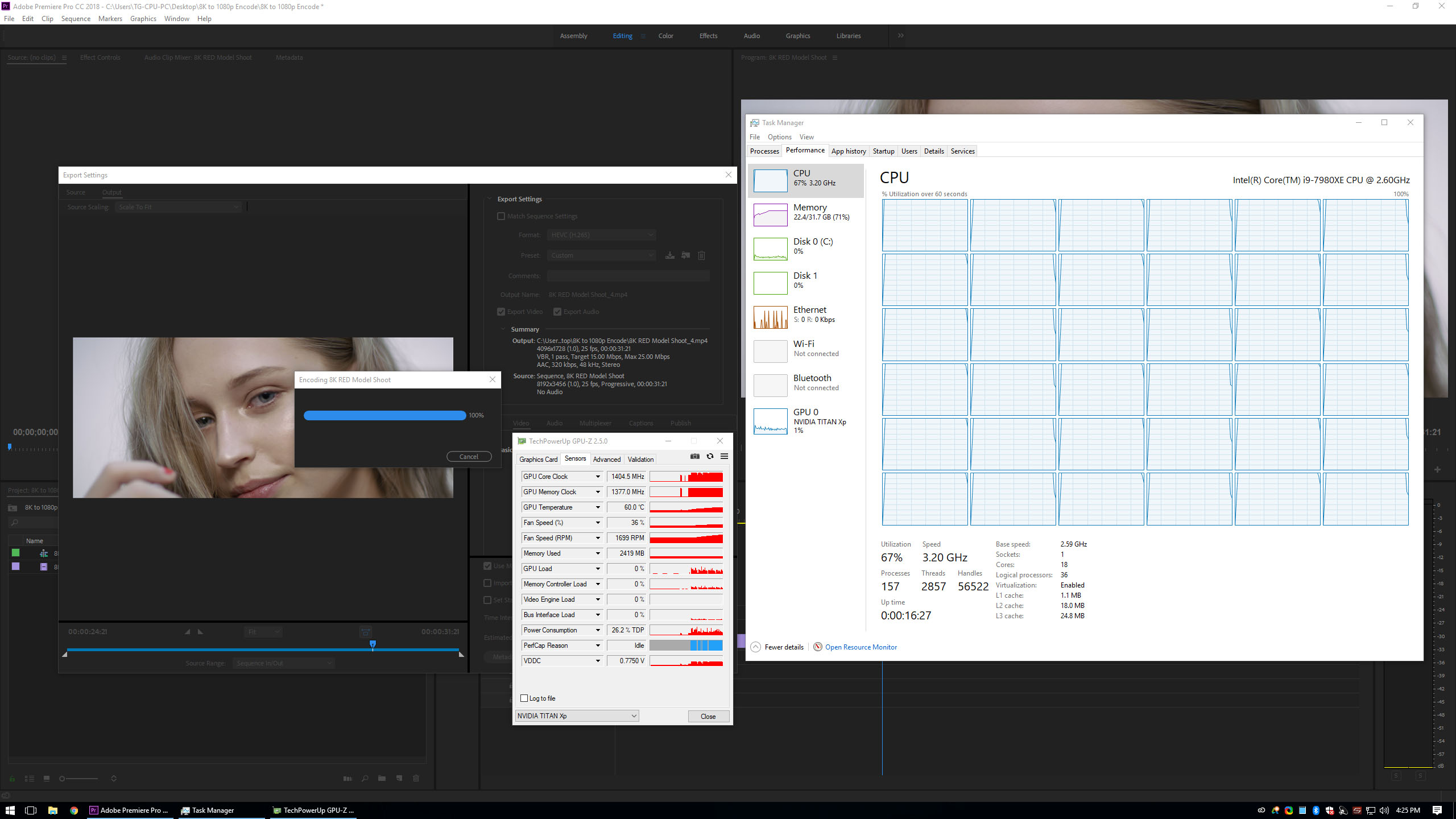Open Program monitor panel menu icon
The image size is (1456, 819).
[835, 57]
